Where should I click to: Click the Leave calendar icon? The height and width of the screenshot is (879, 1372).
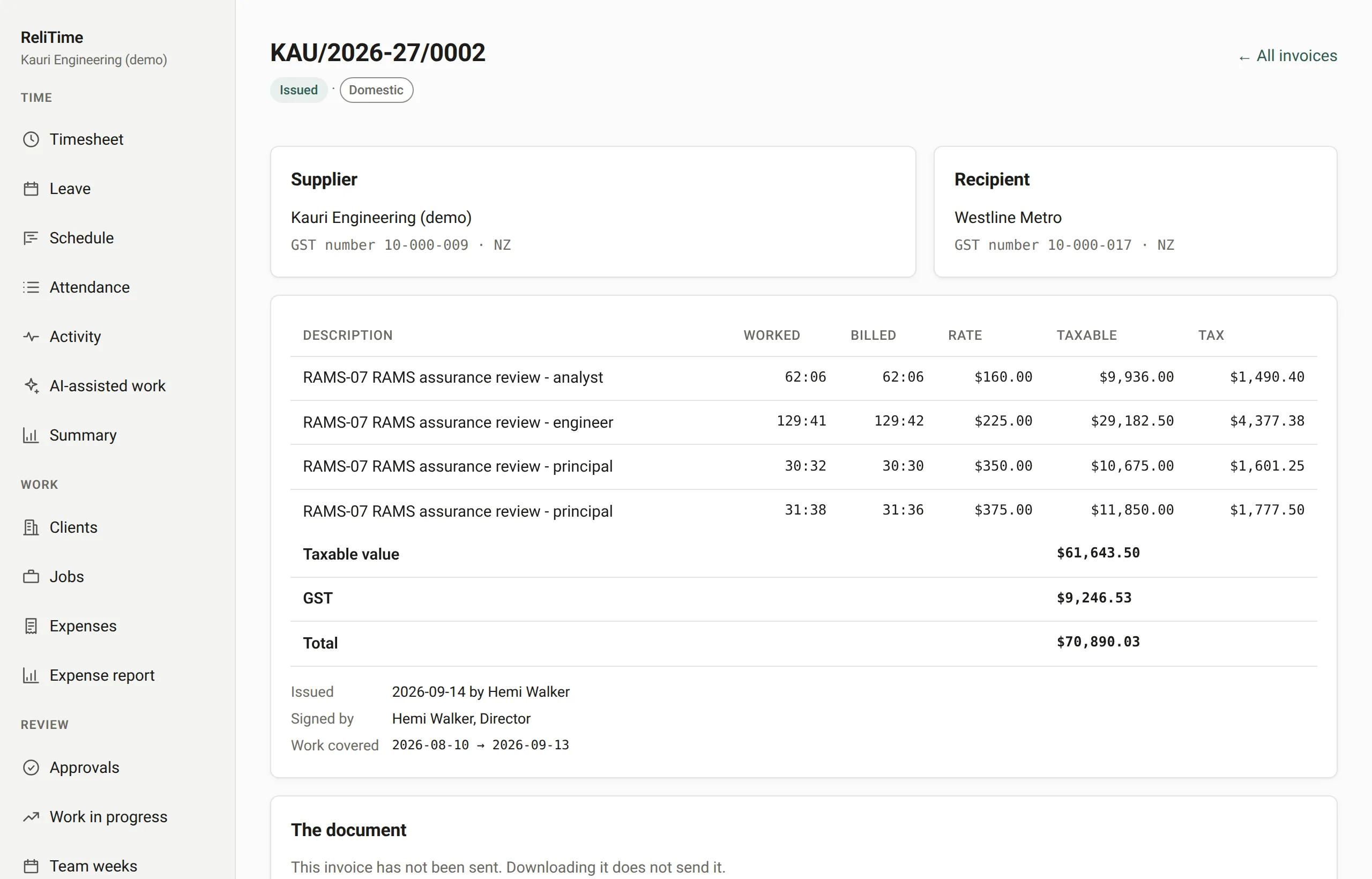31,188
